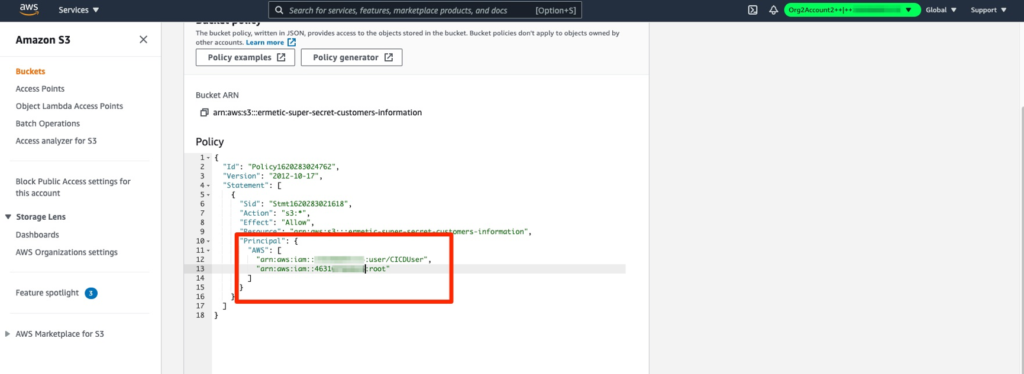Open the Global region dropdown
Viewport: 1024px width, 374px height.
pos(941,10)
